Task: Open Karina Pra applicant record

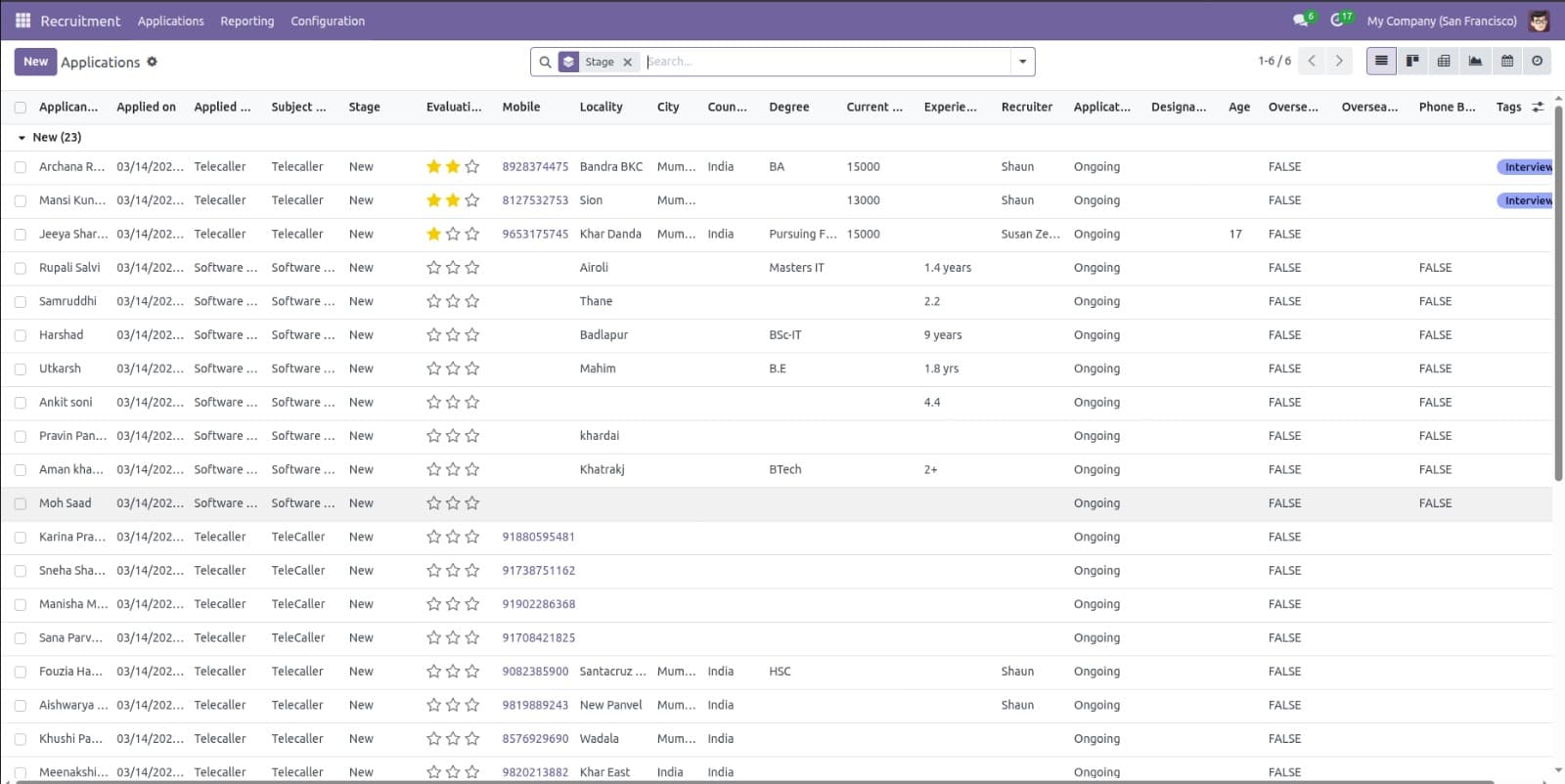Action: 72,537
